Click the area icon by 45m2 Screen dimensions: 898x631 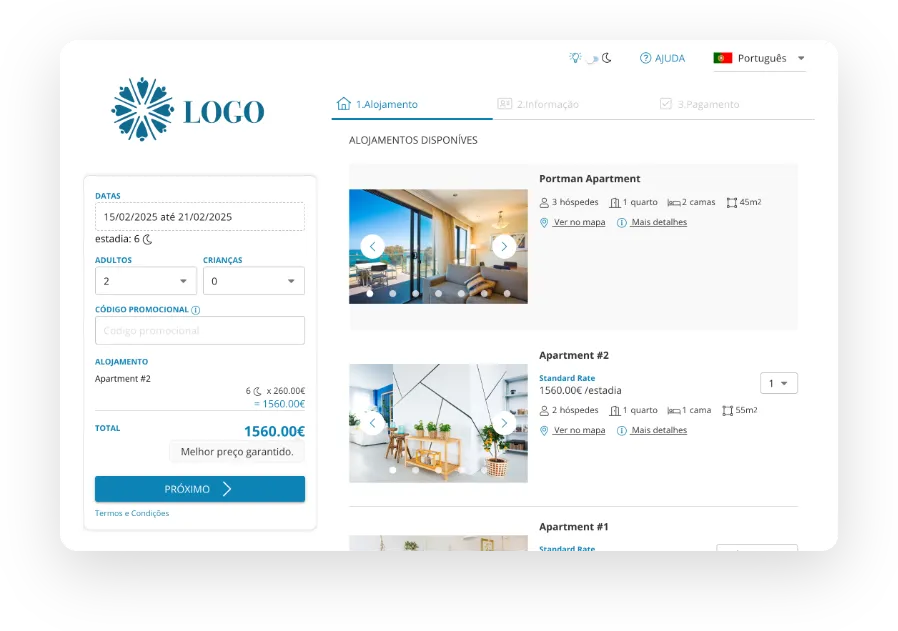pos(732,203)
